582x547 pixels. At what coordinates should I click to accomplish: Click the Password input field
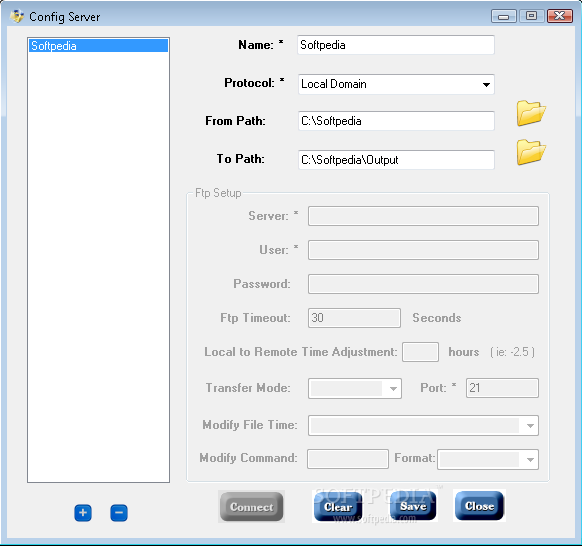423,284
